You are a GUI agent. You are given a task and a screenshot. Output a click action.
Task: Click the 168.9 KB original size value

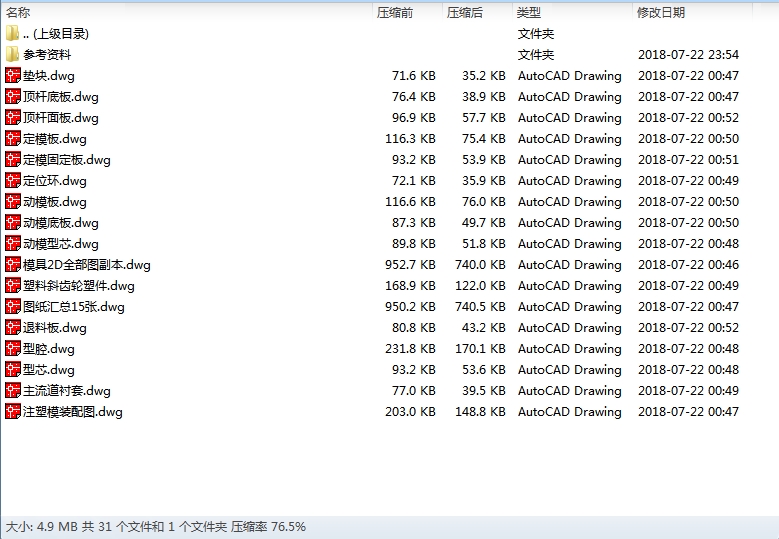(410, 286)
